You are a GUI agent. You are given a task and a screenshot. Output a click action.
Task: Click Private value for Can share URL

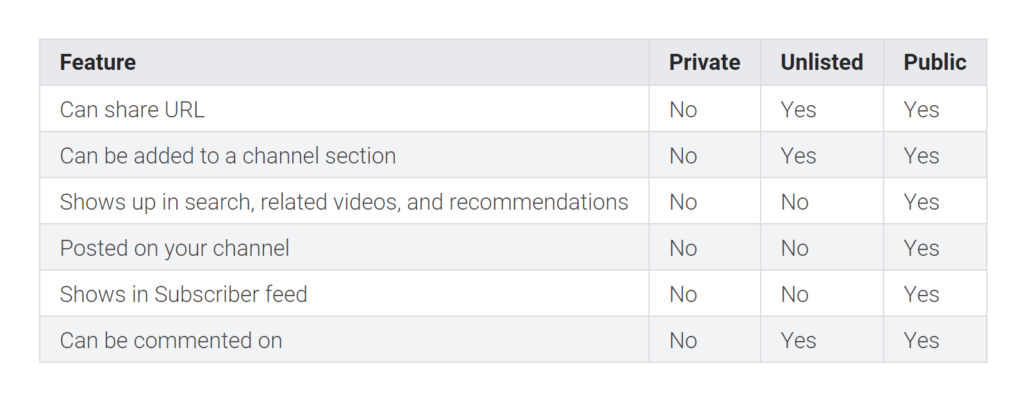(x=683, y=110)
